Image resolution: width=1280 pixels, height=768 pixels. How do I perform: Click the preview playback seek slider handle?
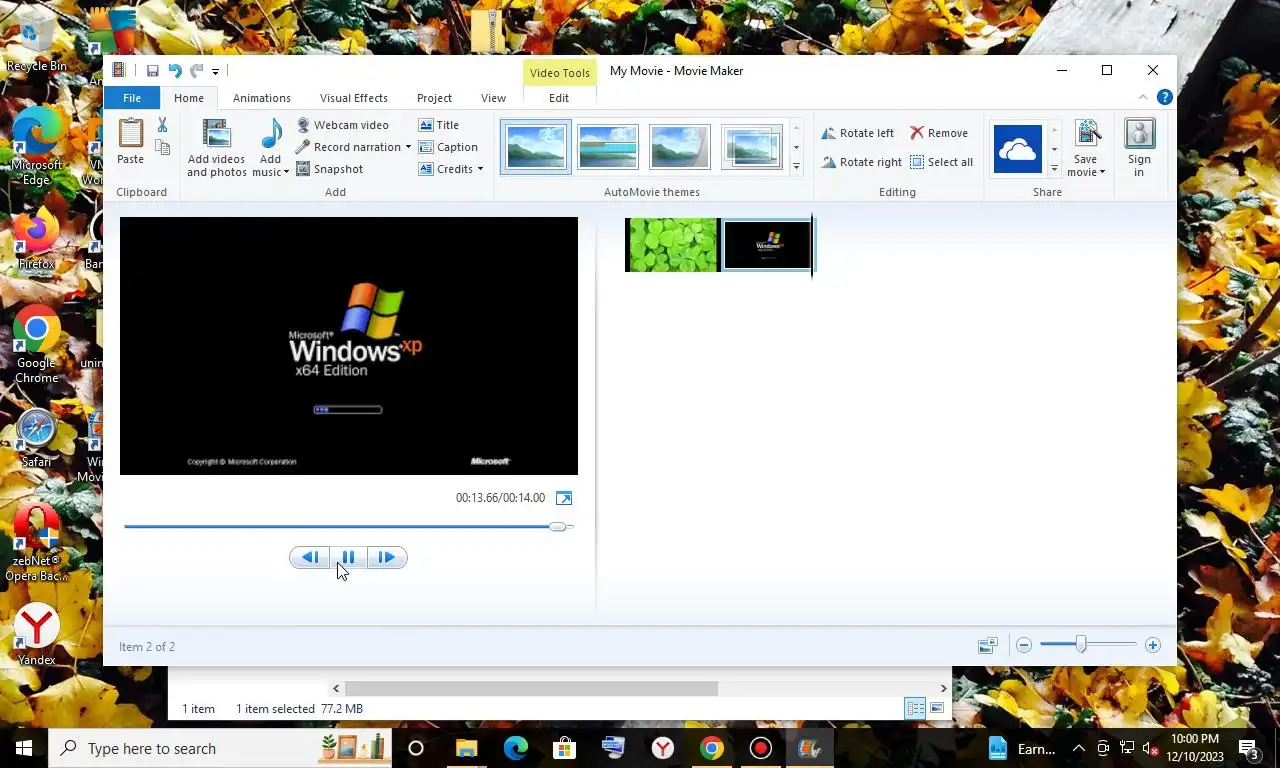pyautogui.click(x=558, y=526)
